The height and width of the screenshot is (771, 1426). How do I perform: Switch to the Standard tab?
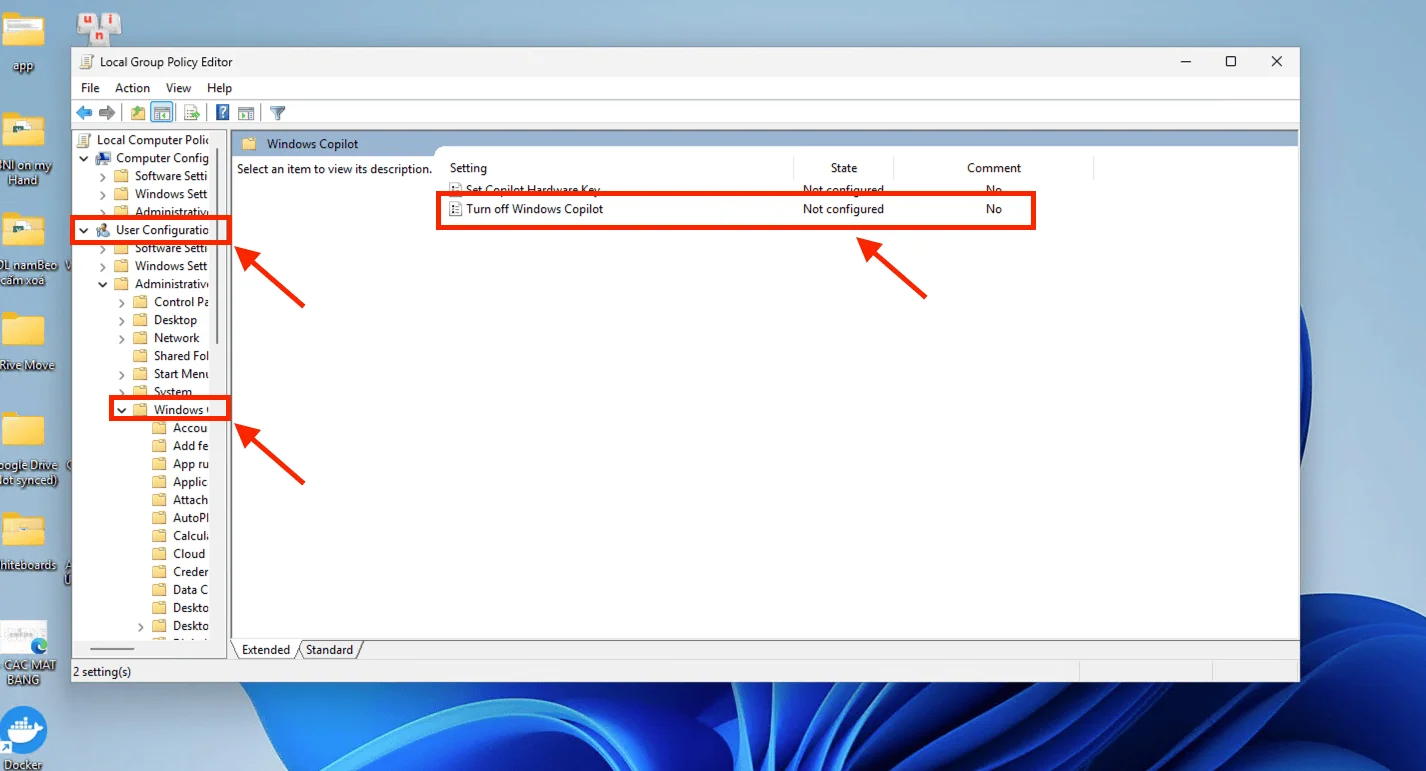click(x=330, y=649)
